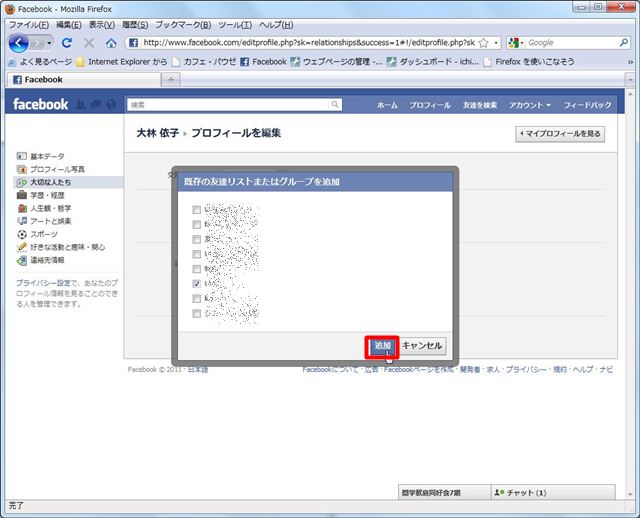
Task: Check the first checkbox in the friend list dialog
Action: pyautogui.click(x=196, y=210)
